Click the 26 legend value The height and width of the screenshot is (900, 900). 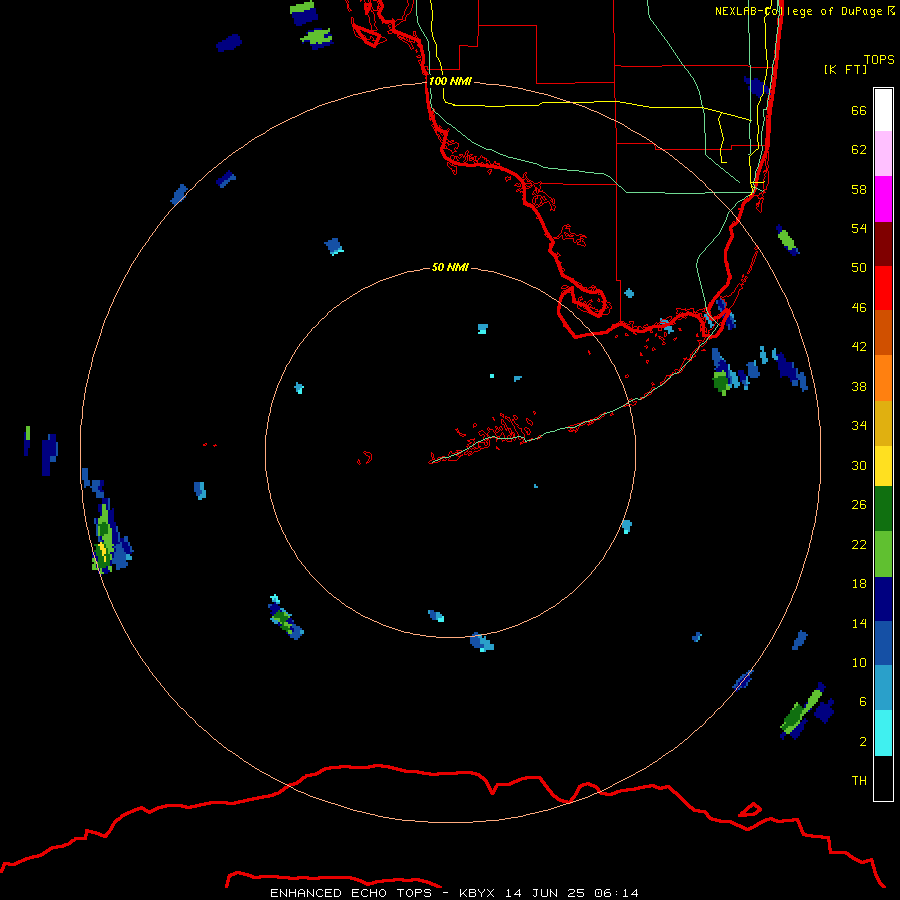click(x=859, y=505)
